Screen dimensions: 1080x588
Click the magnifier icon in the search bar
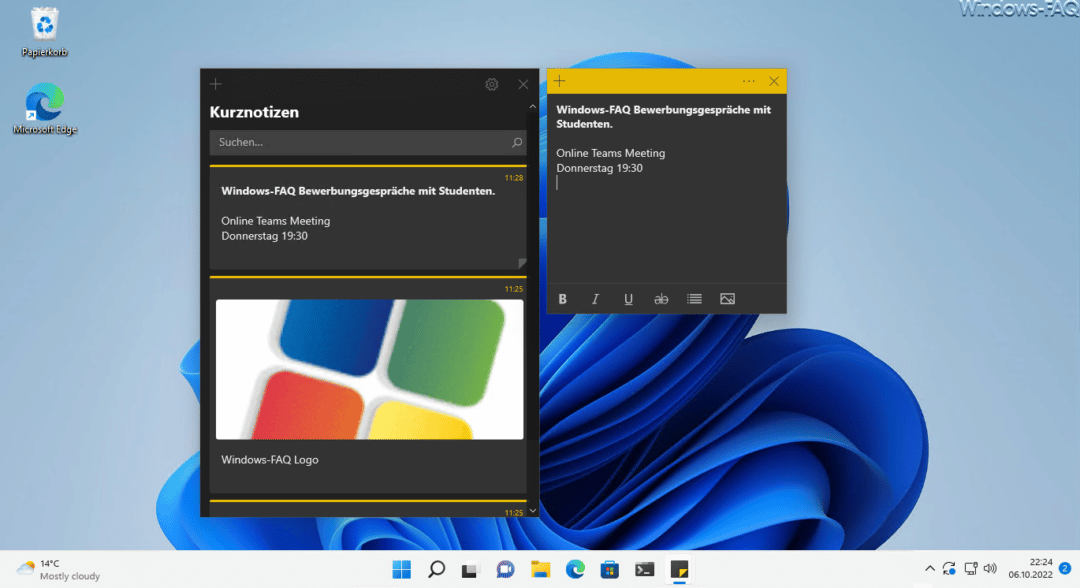[516, 142]
